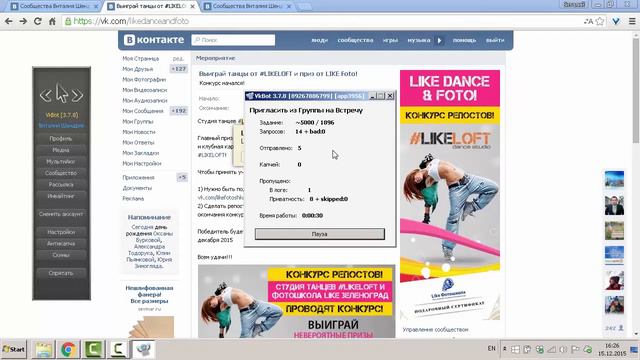Open the VkBot taskbar icon
This screenshot has width=640, height=360.
143,349
